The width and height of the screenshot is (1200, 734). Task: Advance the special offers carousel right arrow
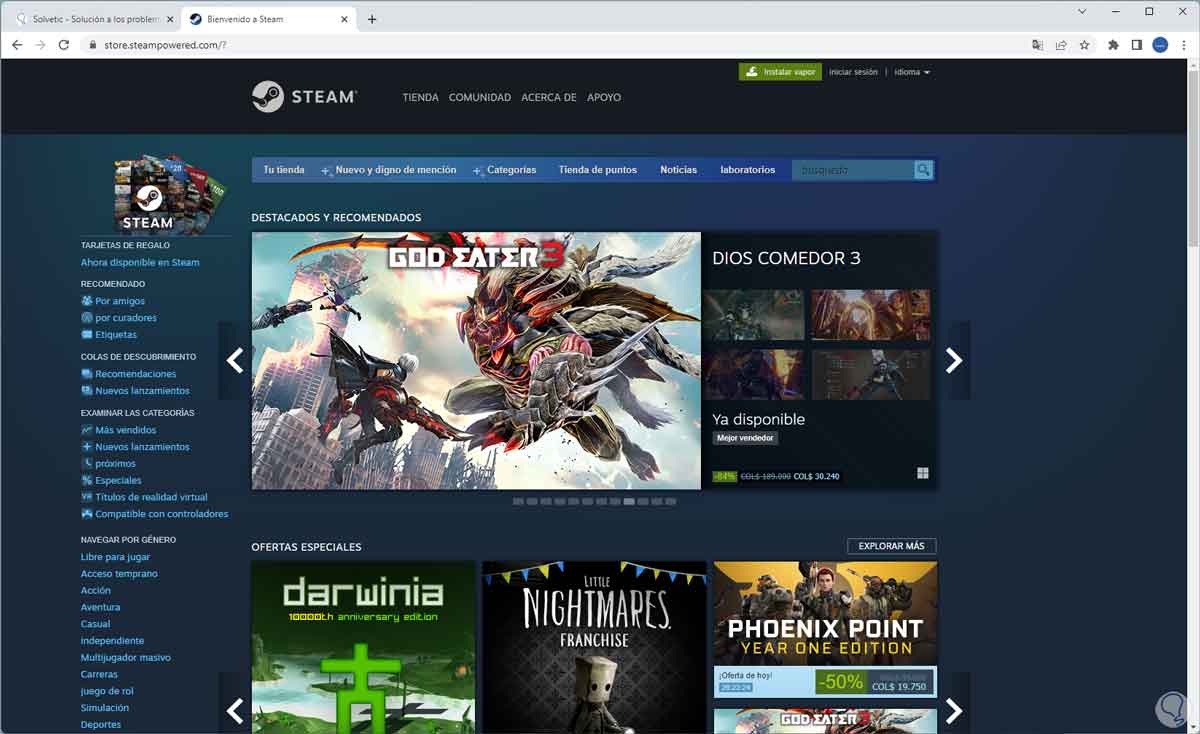coord(954,710)
